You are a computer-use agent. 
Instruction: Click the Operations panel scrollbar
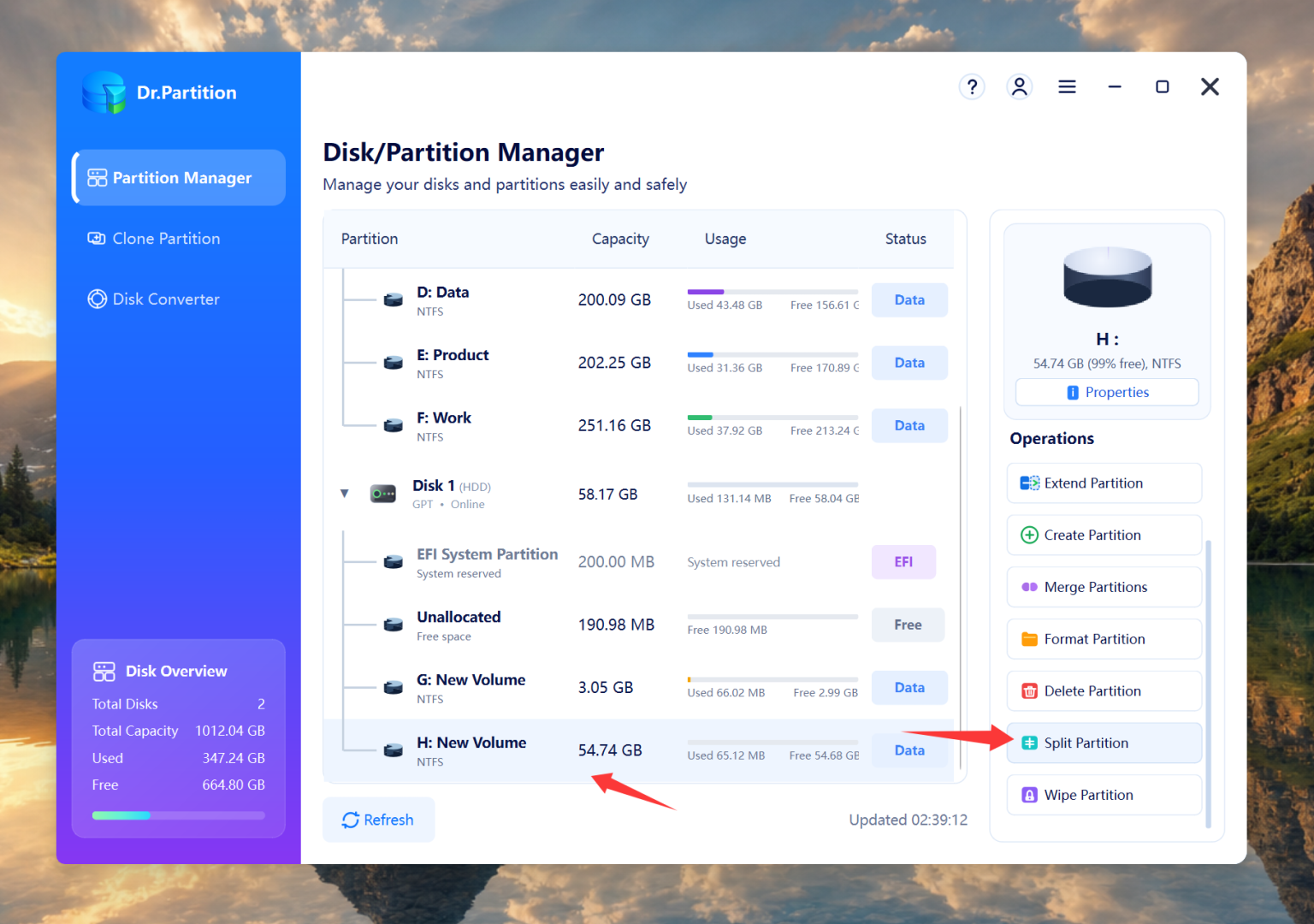coord(1208,684)
